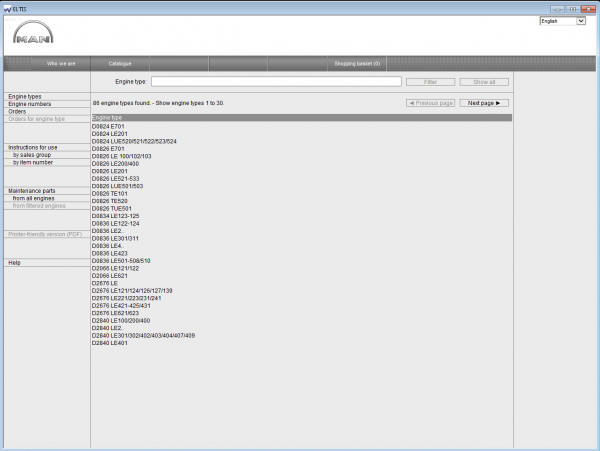Screen dimensions: 600x451
Task: Click the Filter button
Action: [430, 82]
